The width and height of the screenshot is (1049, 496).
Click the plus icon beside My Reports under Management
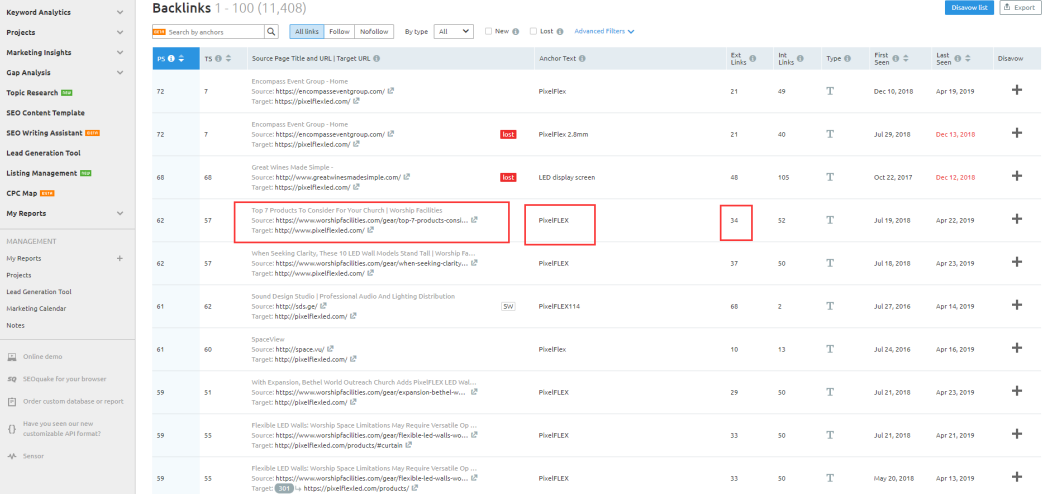(120, 258)
